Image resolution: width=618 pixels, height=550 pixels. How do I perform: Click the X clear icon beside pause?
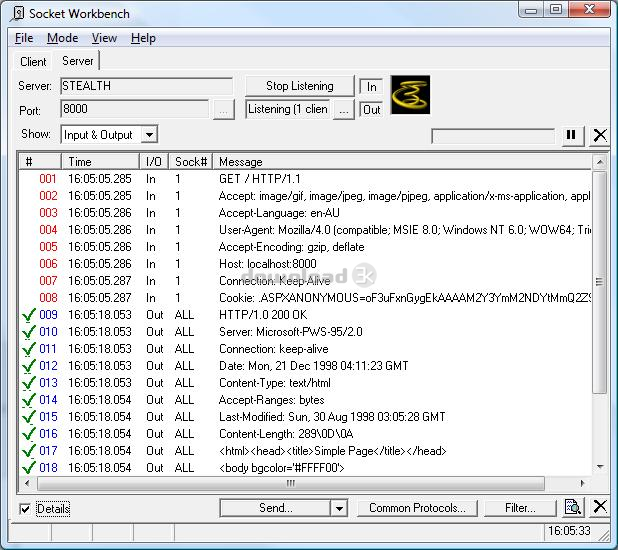[600, 135]
